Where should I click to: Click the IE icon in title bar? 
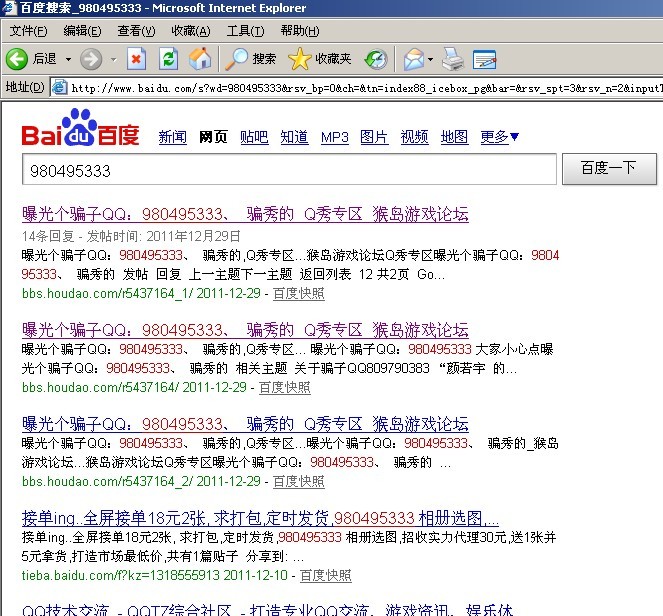click(x=9, y=8)
